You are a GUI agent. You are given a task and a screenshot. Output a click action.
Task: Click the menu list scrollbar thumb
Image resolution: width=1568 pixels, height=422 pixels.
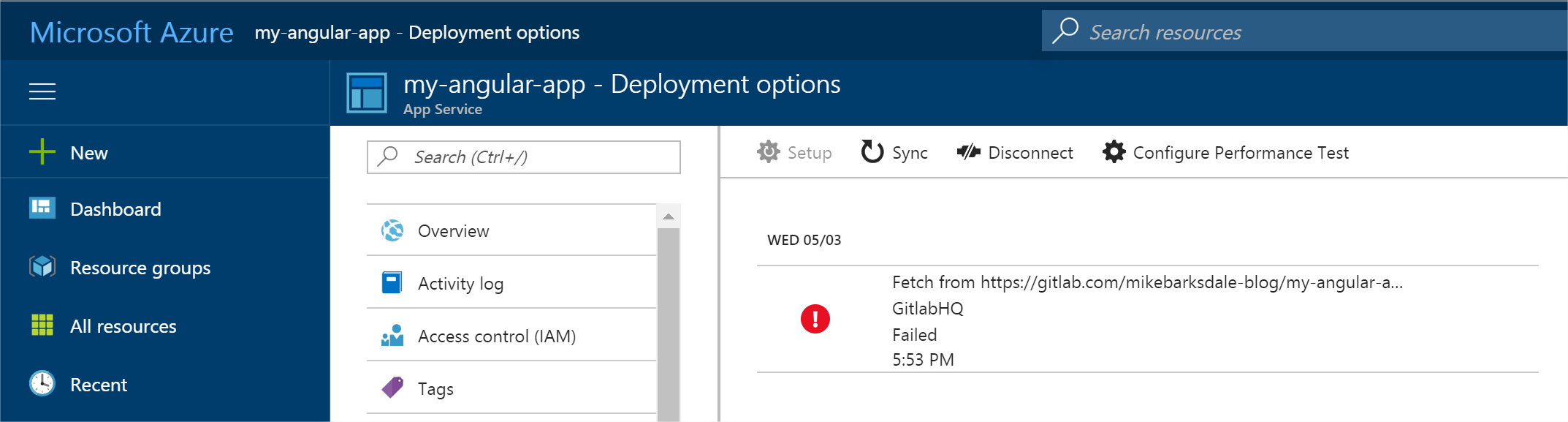coord(668,324)
